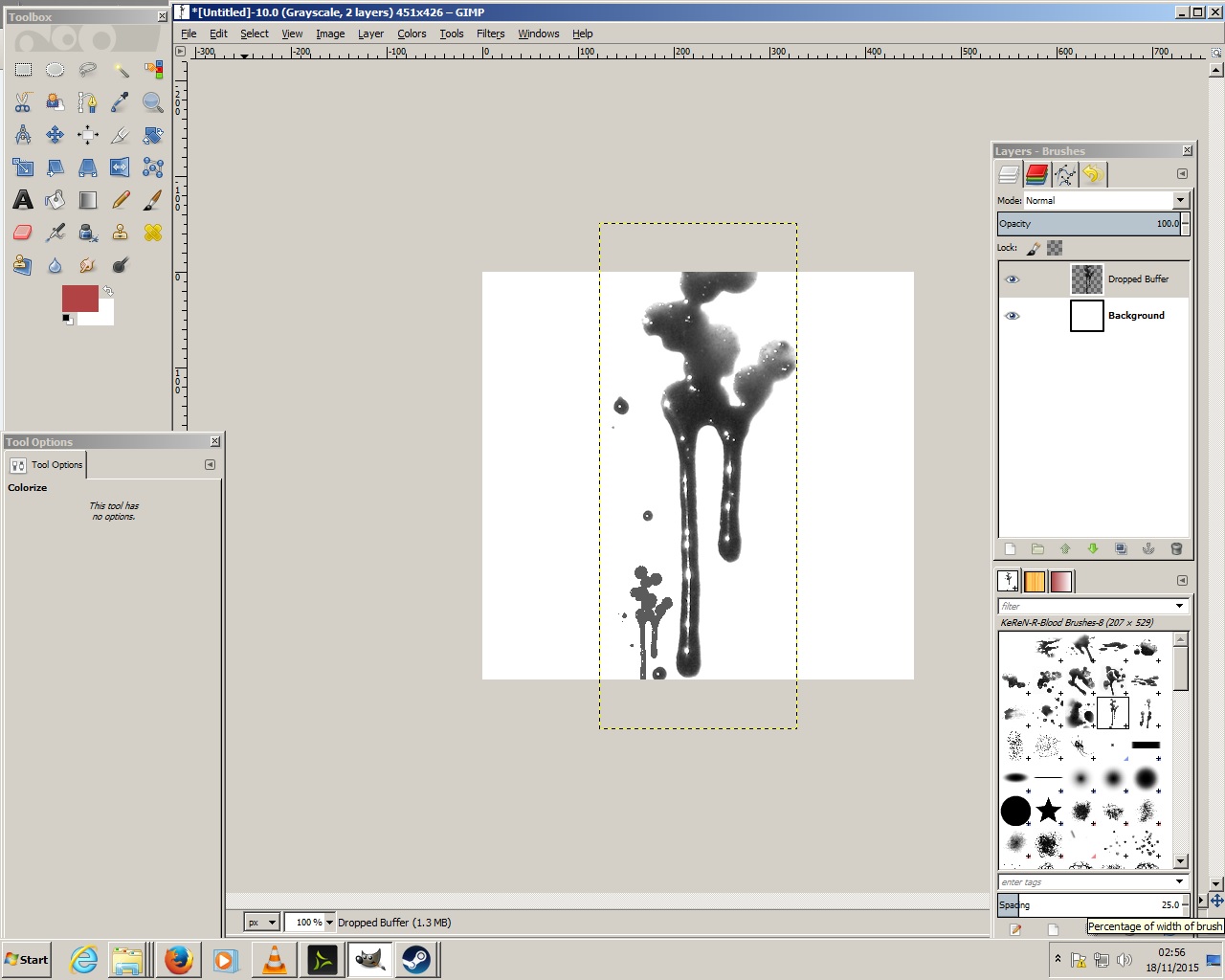Select the Zoom magnifier tool
Image resolution: width=1225 pixels, height=980 pixels.
[x=153, y=102]
